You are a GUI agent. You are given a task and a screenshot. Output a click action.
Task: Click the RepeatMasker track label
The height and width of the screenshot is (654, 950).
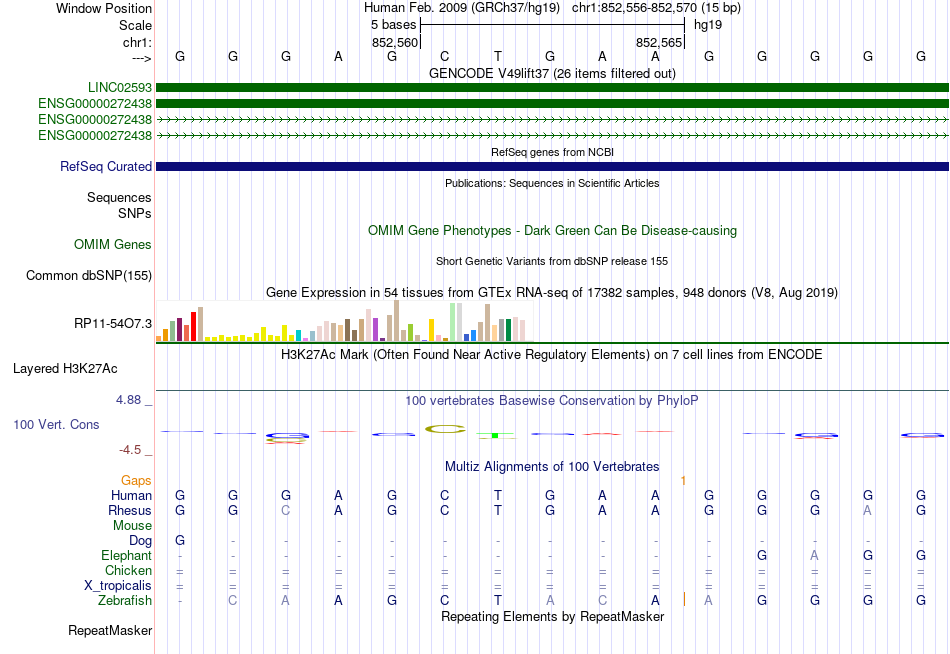[110, 630]
